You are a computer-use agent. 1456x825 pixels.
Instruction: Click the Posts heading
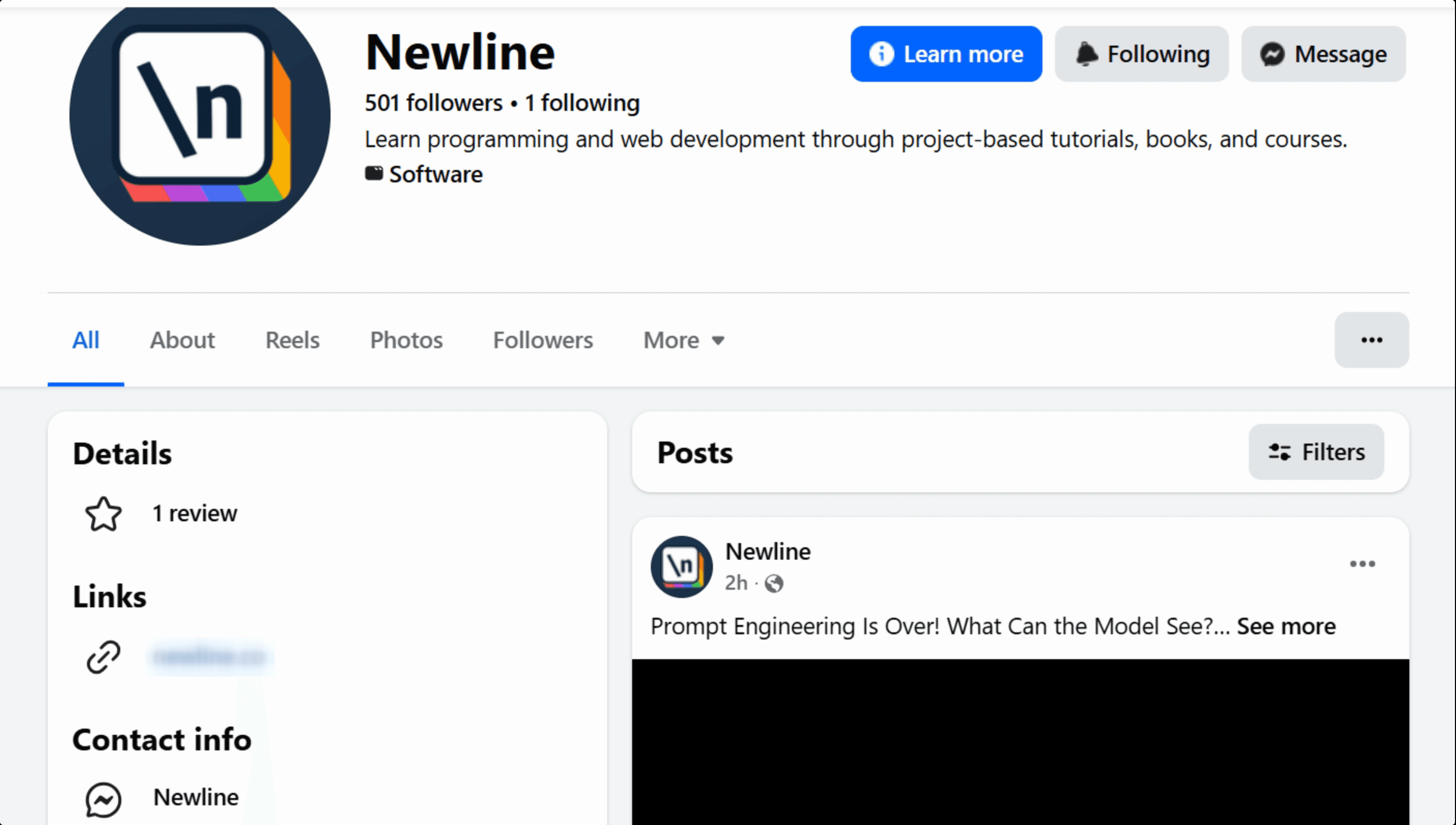pos(695,453)
